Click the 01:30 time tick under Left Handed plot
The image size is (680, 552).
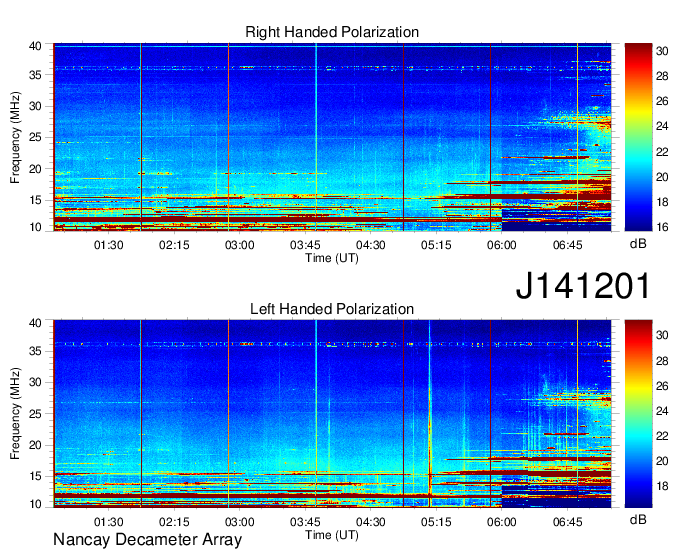click(108, 522)
